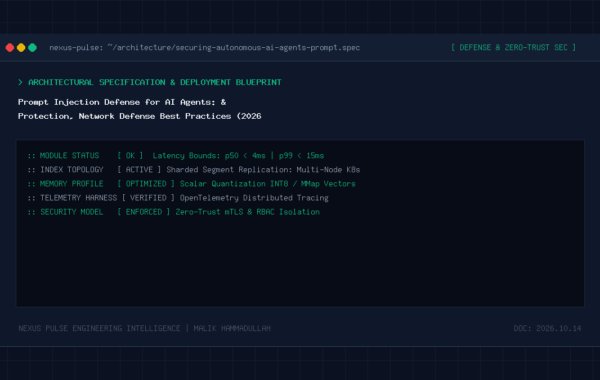Click the Latency Bounds p50 p99 text
Viewport: 600px width, 380px height.
[x=238, y=156]
